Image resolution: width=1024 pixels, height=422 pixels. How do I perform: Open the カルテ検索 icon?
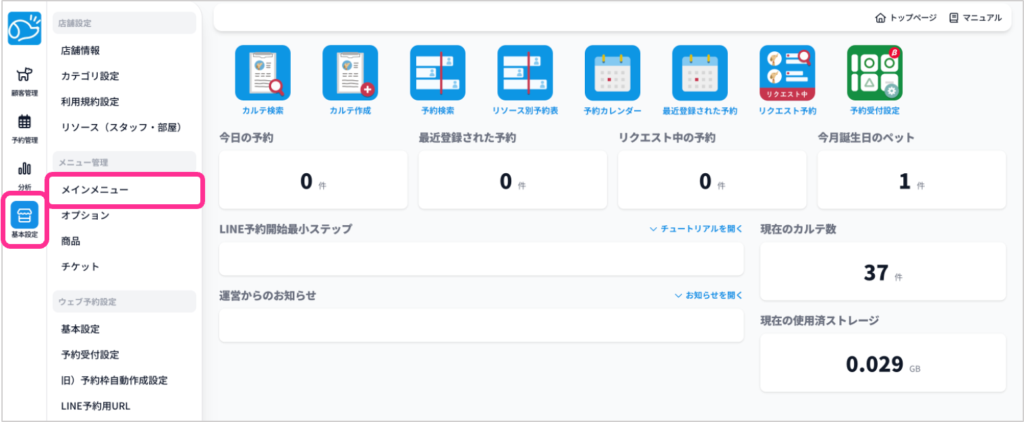(x=262, y=73)
